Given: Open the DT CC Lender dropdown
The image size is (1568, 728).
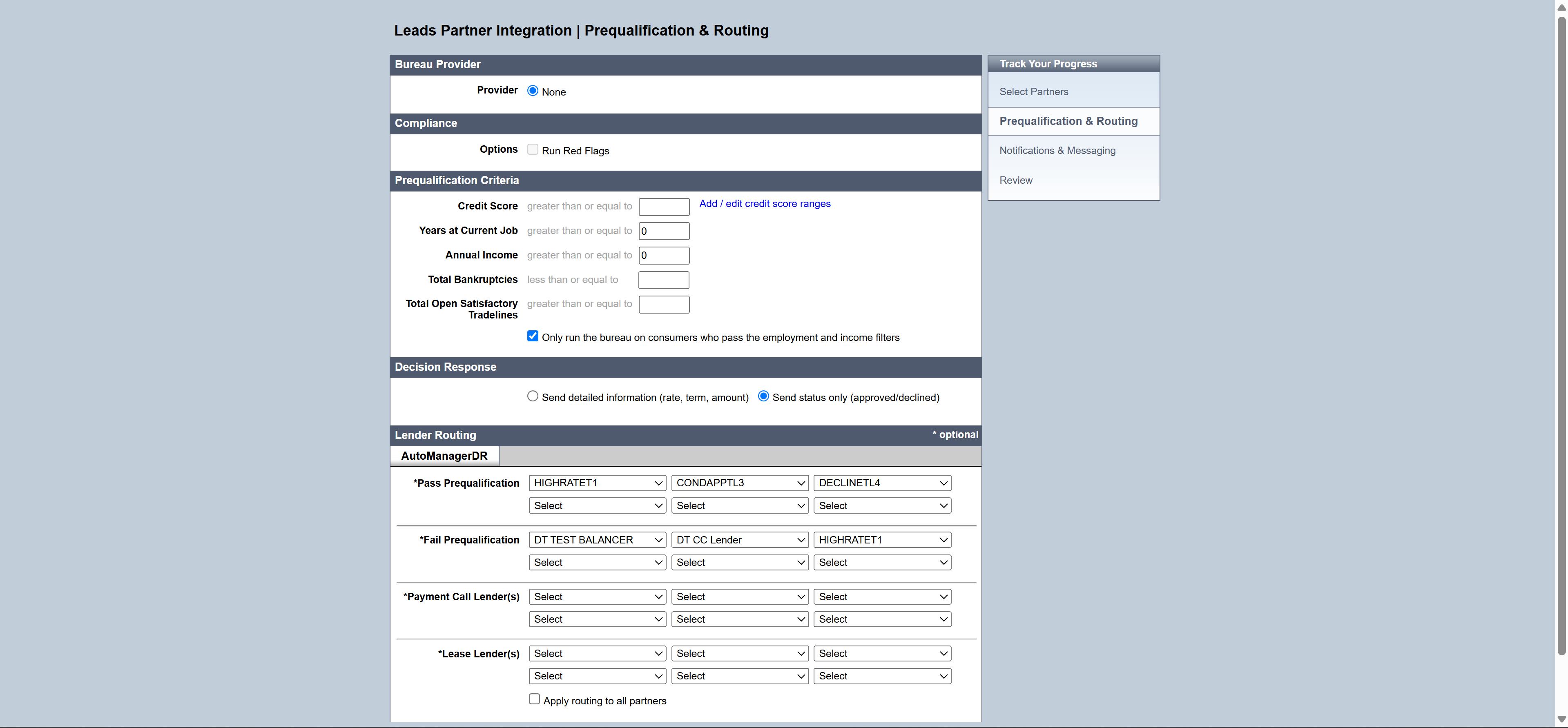Looking at the screenshot, I should click(740, 540).
